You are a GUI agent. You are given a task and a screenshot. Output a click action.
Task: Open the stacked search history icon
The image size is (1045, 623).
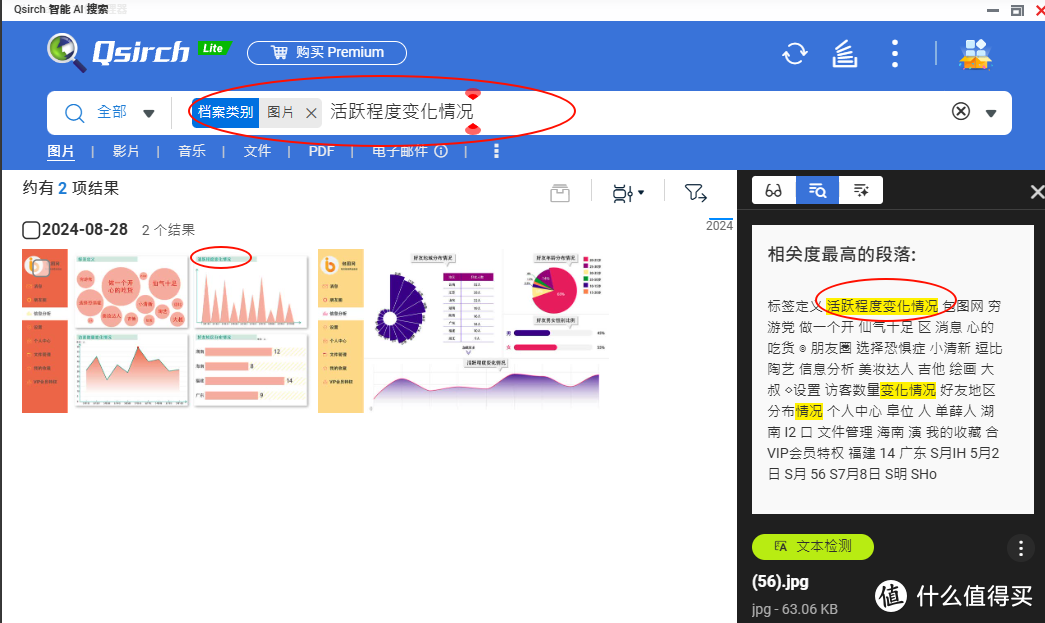(844, 55)
